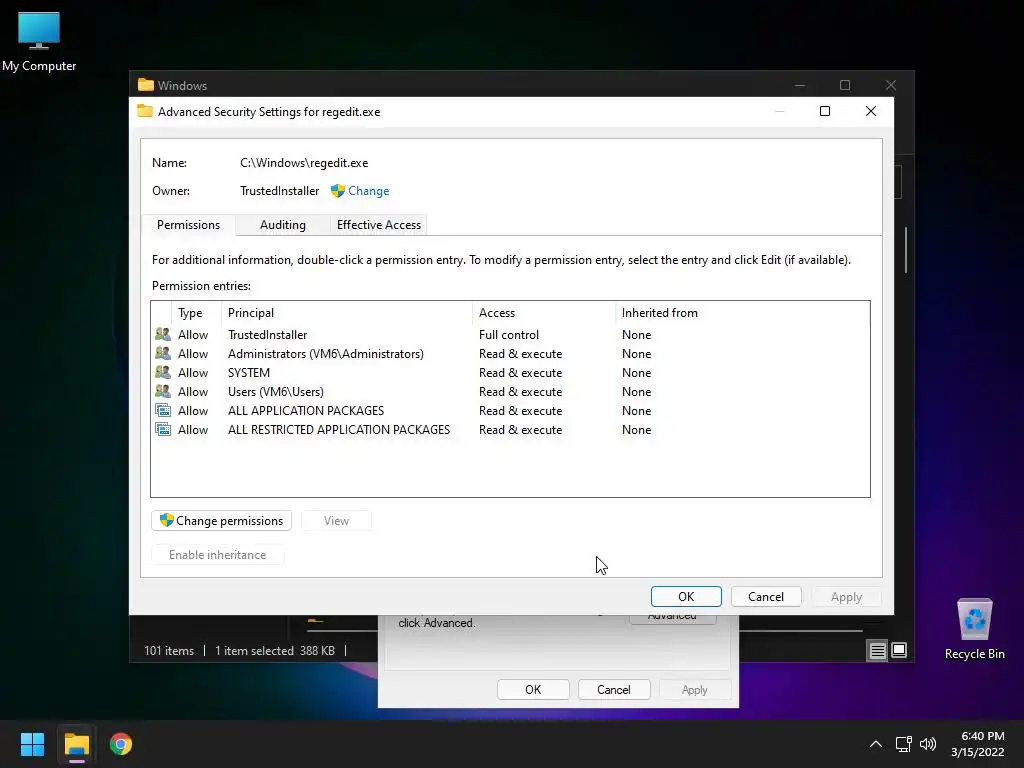Maximize the Advanced Security Settings window
Screen dimensions: 1024x768
click(825, 111)
